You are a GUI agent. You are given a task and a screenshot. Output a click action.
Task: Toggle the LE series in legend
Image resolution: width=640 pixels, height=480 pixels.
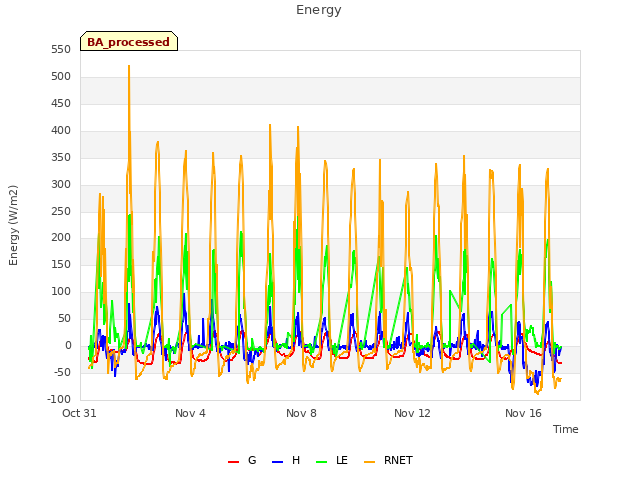[x=332, y=460]
